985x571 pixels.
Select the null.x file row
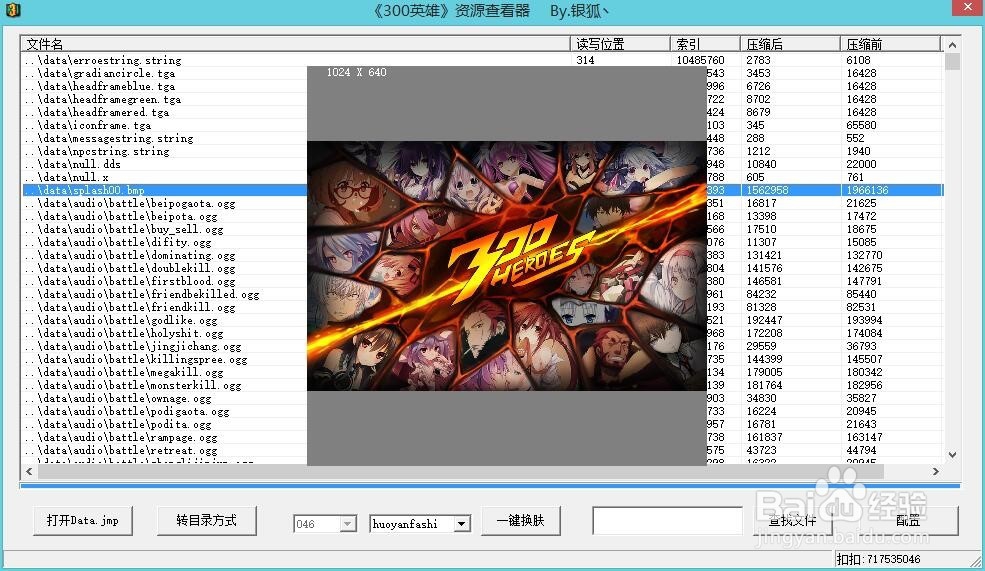(482, 177)
